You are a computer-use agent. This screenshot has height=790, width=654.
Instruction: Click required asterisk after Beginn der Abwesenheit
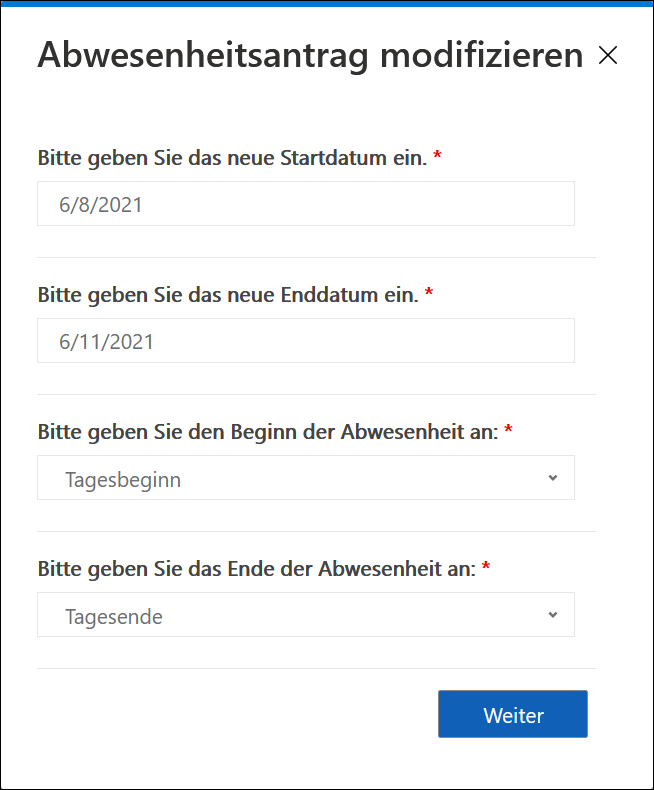pos(508,428)
